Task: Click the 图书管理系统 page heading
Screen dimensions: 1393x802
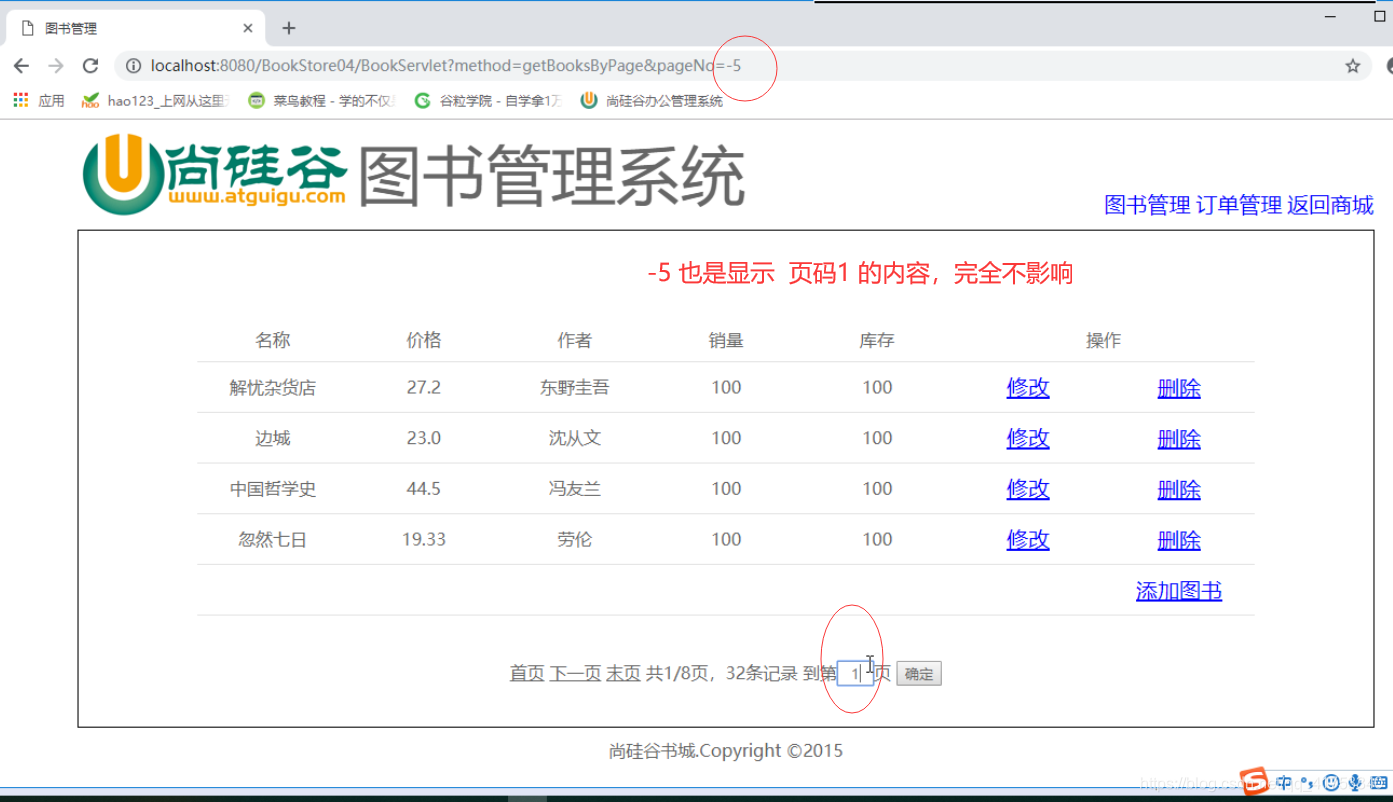Action: (551, 177)
